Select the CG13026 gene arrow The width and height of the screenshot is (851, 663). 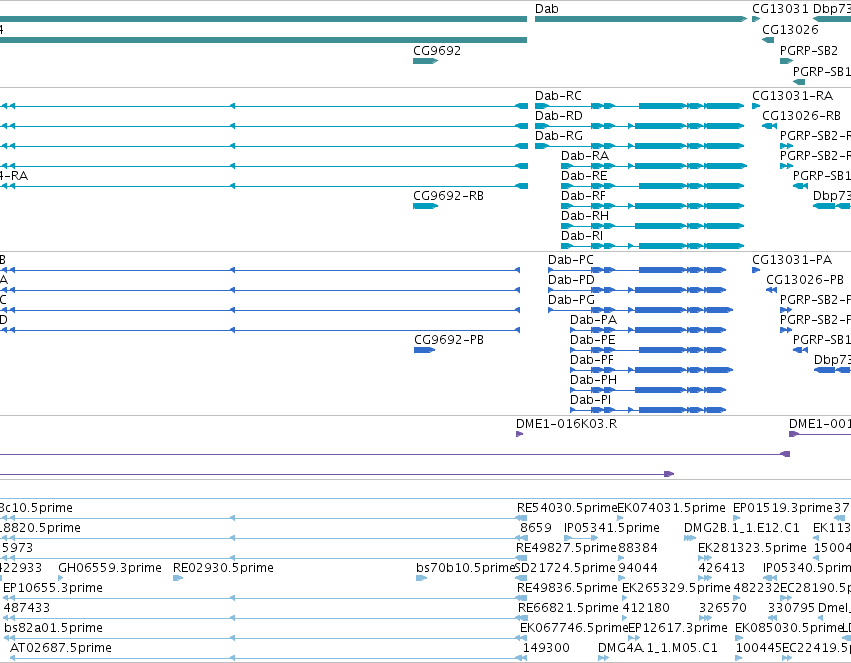(x=768, y=40)
